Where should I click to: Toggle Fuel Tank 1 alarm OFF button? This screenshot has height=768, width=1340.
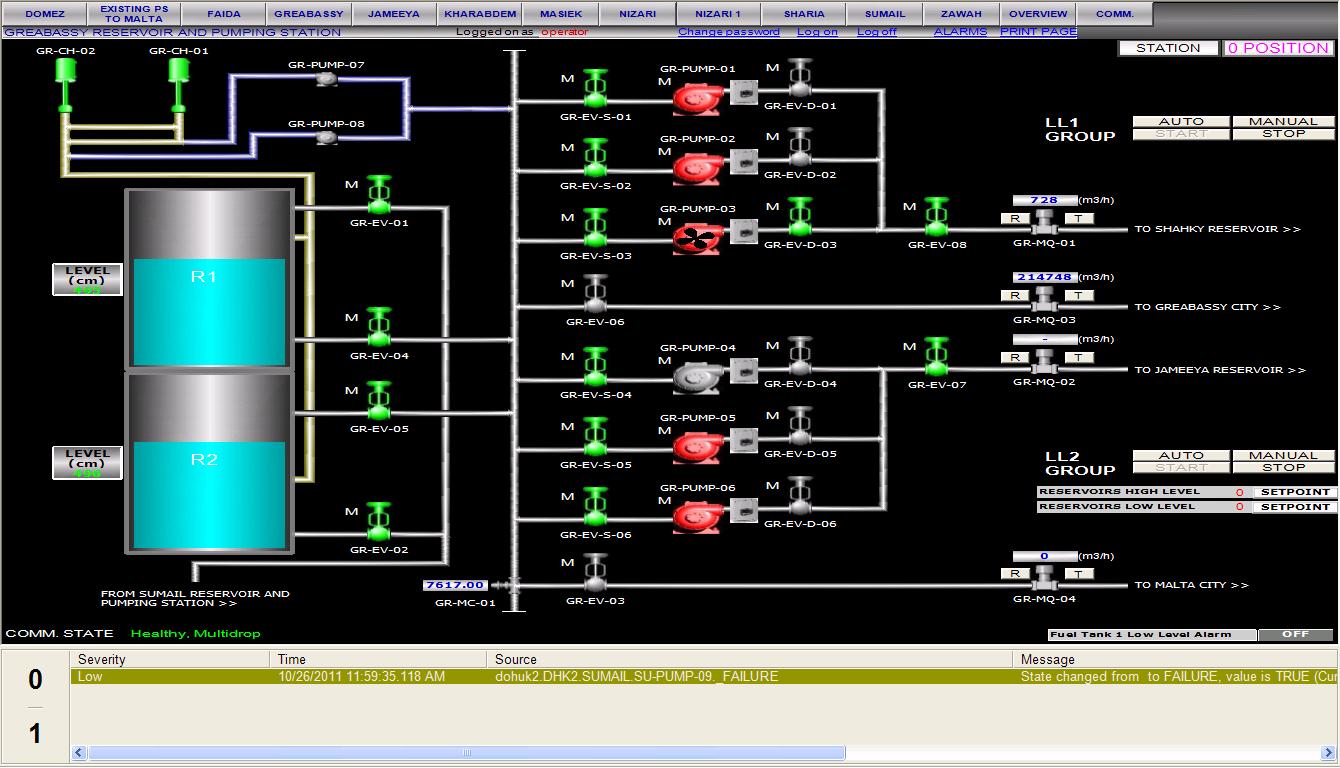1295,634
